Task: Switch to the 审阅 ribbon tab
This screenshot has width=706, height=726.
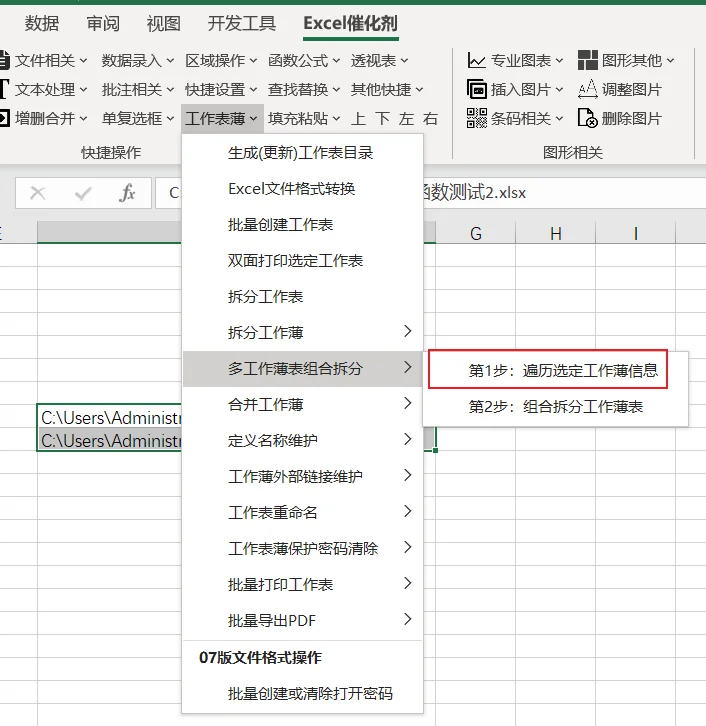Action: click(103, 23)
